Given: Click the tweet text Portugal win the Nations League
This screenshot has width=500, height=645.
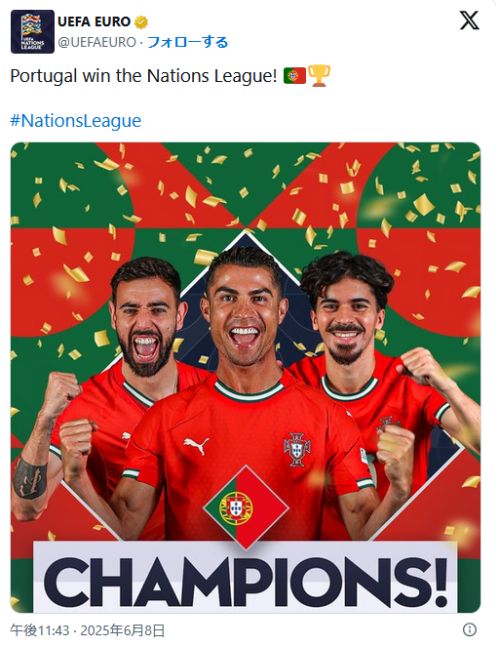Looking at the screenshot, I should click(x=144, y=76).
